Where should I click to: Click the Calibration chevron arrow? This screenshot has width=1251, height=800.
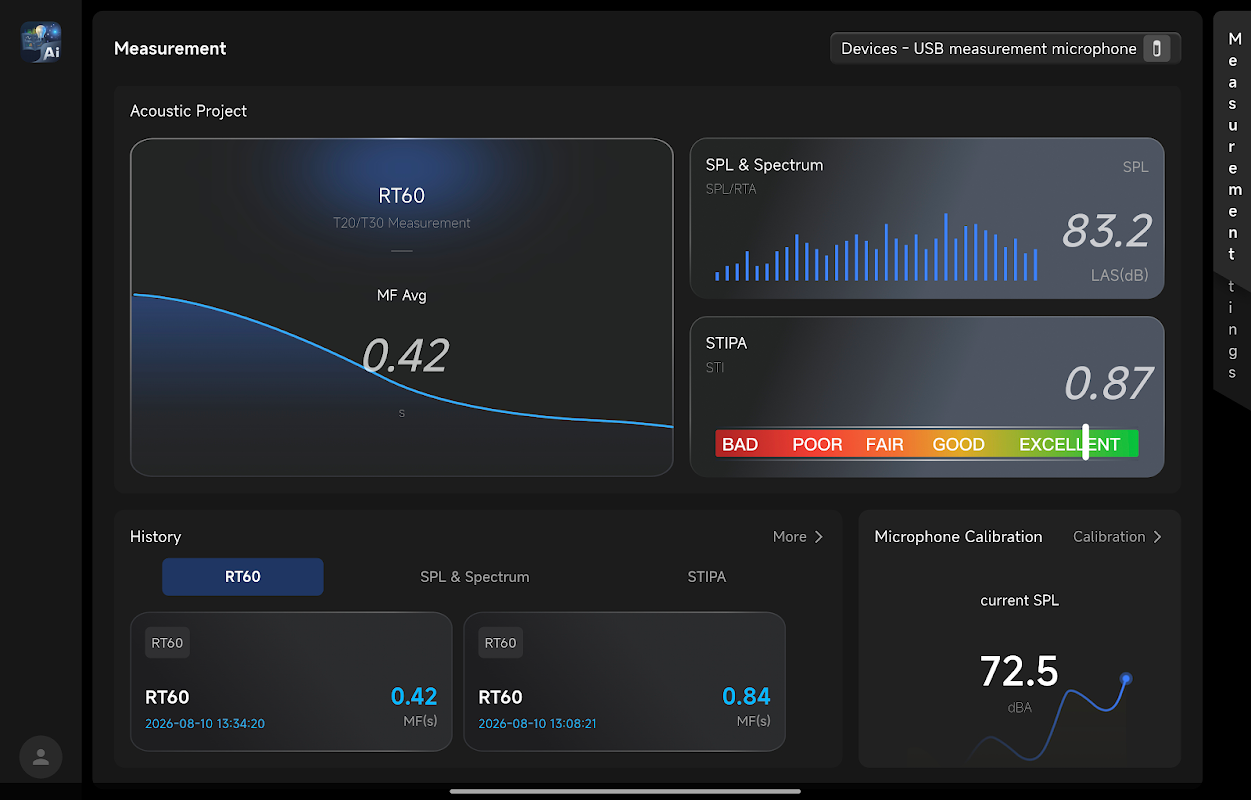(1157, 537)
